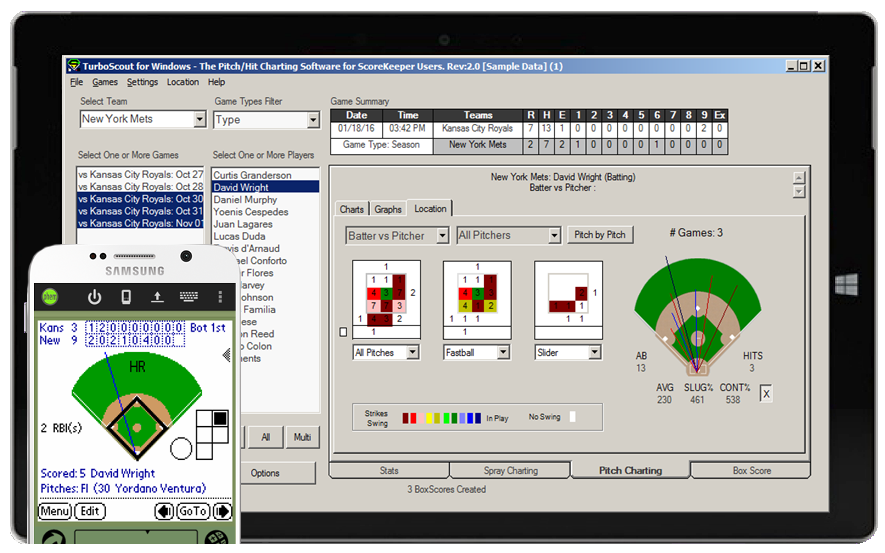Open the Game Types Filter dropdown

[x=313, y=120]
